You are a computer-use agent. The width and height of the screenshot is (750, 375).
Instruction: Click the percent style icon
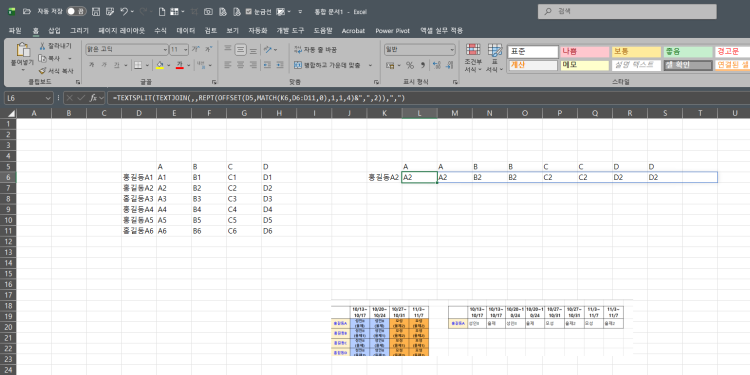[410, 65]
